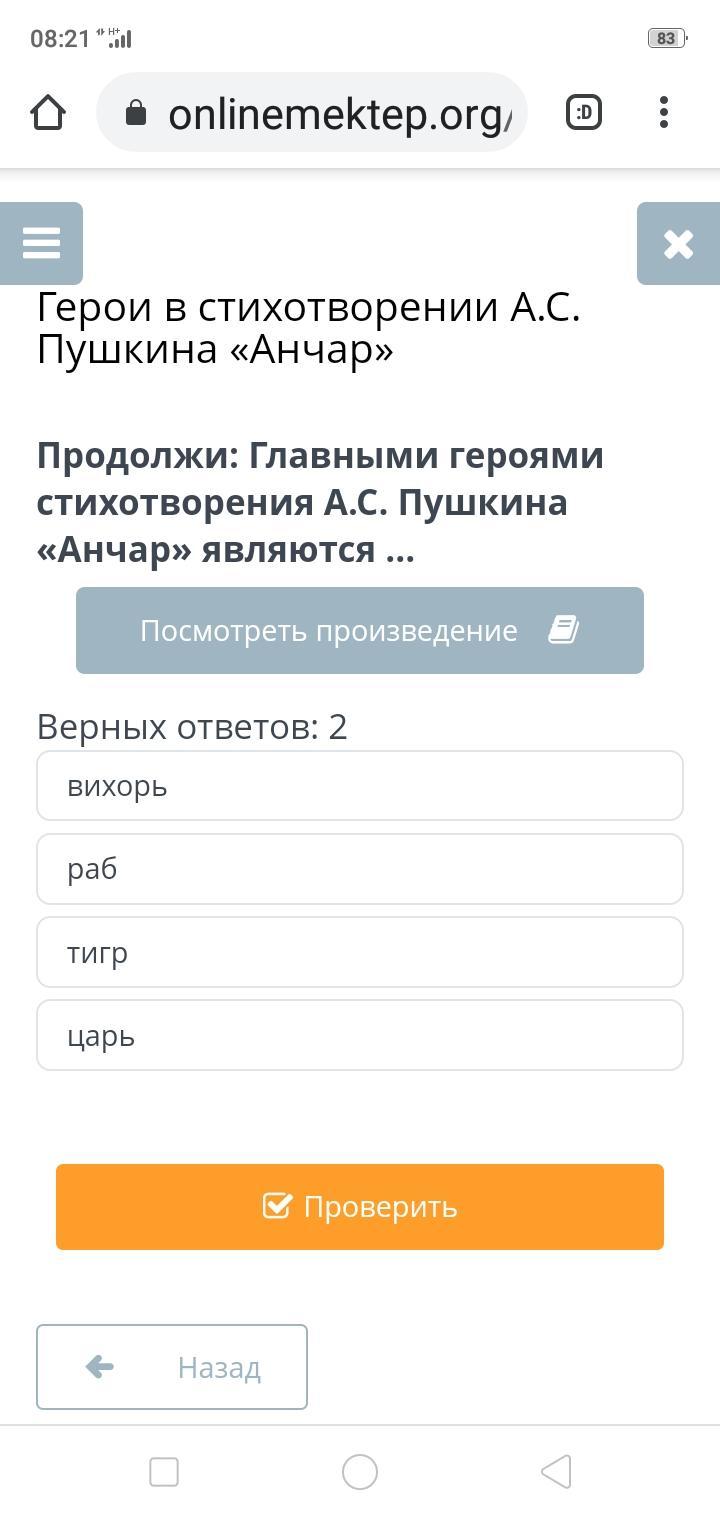
Task: Go back with the «Назад» button
Action: click(x=172, y=1367)
